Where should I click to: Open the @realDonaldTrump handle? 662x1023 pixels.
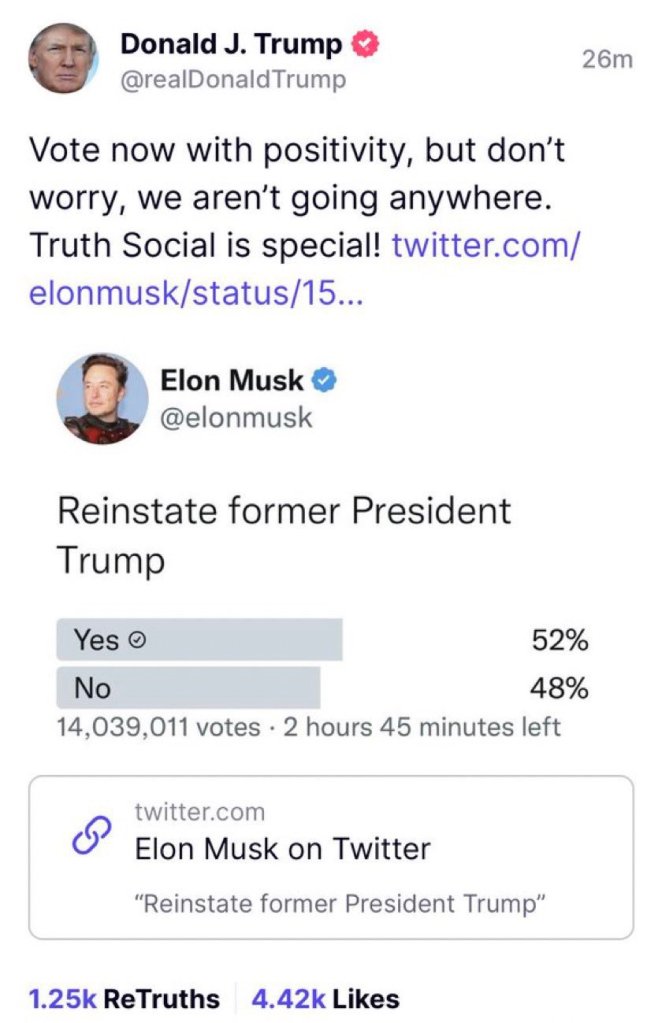233,80
